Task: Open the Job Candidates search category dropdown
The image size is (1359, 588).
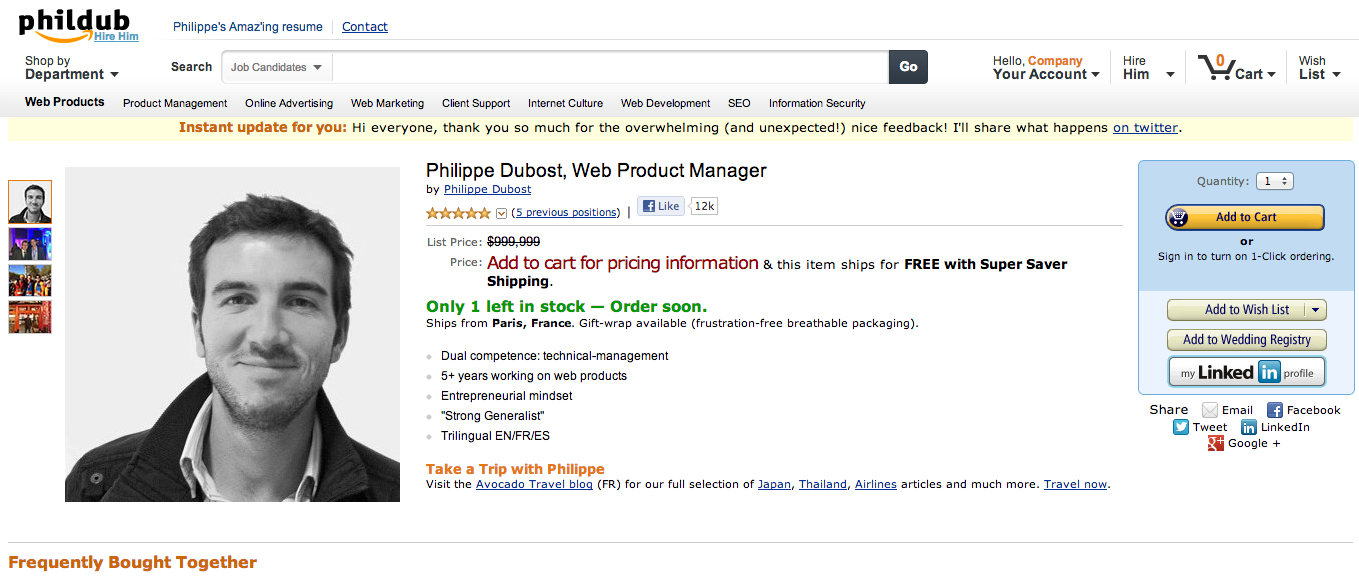Action: click(277, 67)
